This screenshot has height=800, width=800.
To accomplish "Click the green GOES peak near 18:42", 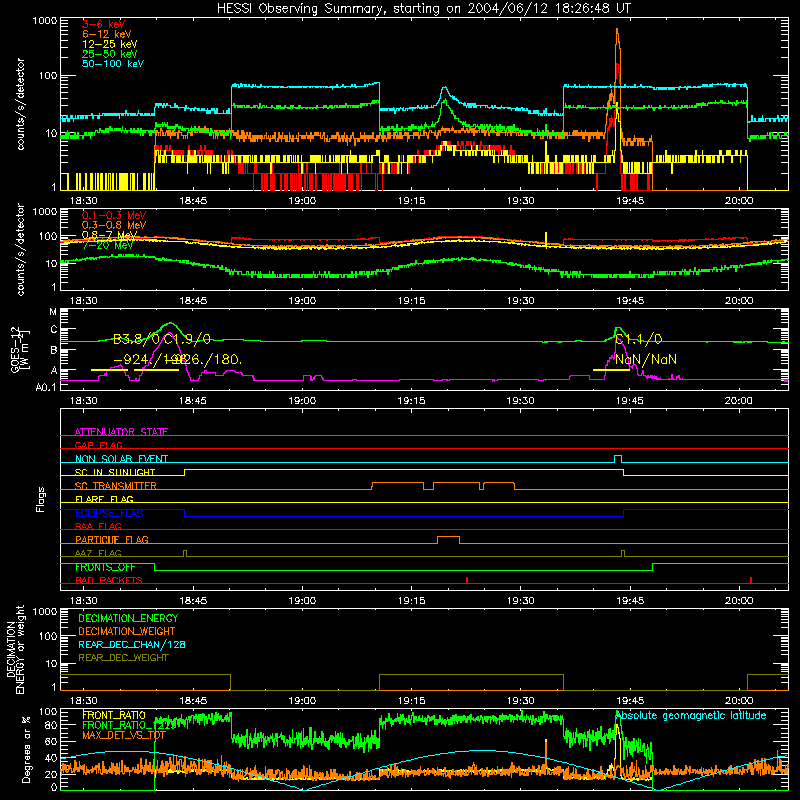I will click(x=170, y=323).
